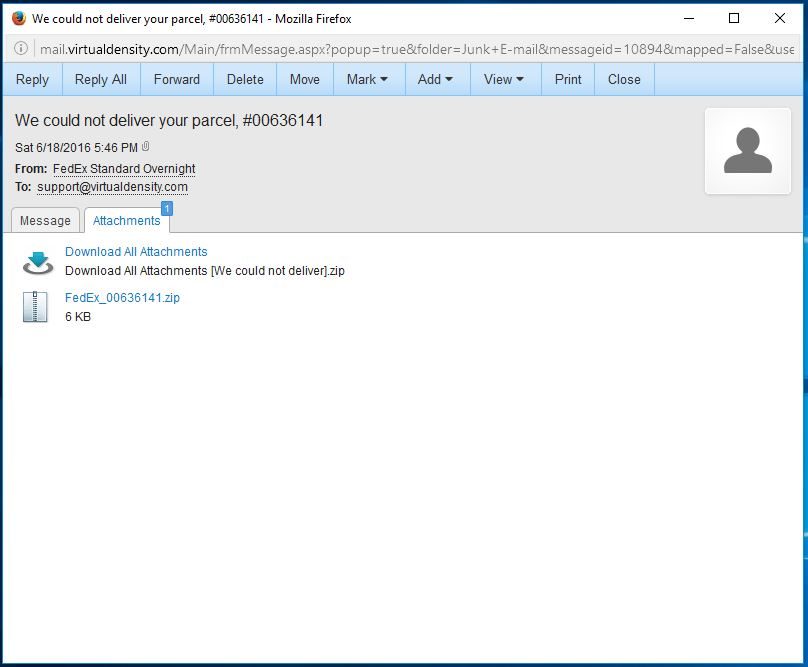Click Close in the mail toolbar

pos(624,79)
